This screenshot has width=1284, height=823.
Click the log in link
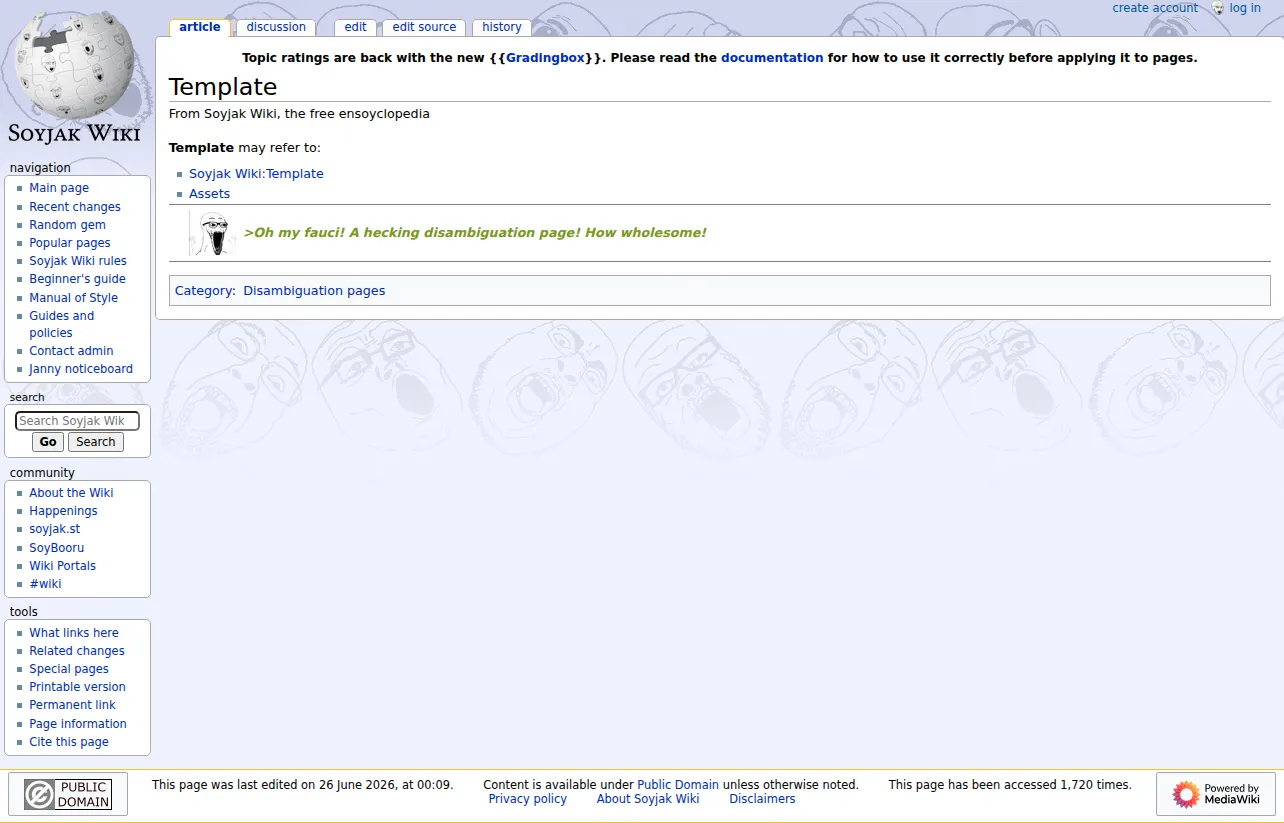pyautogui.click(x=1245, y=8)
